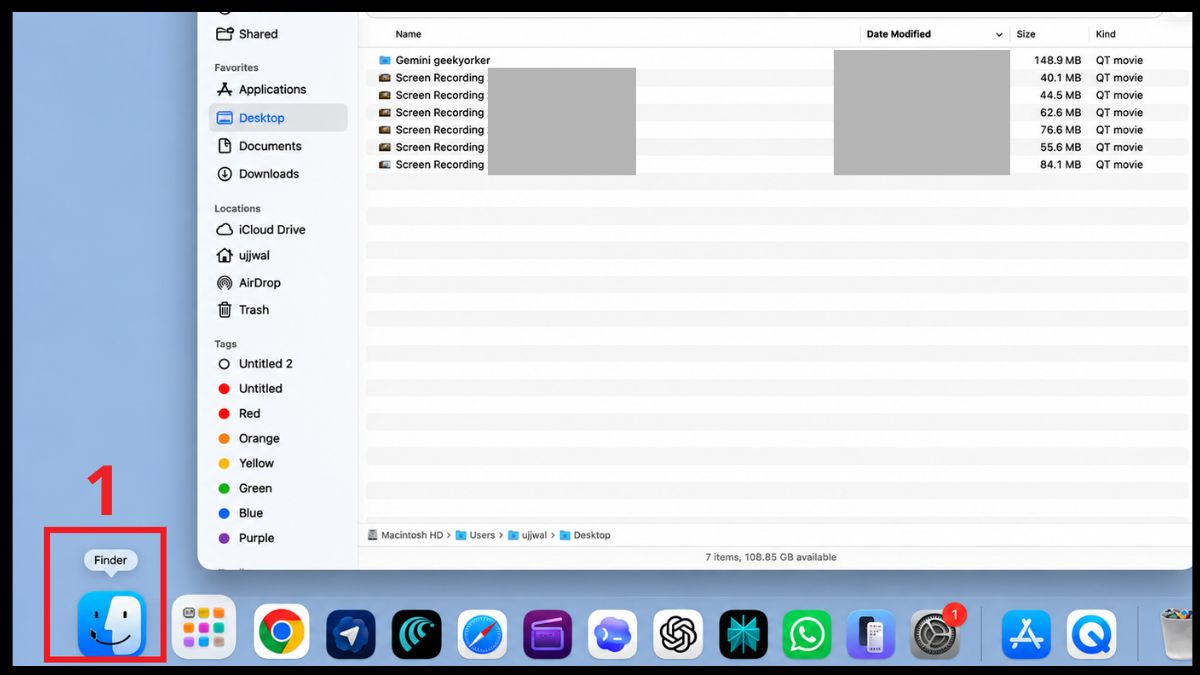Sort files by the Kind column
This screenshot has width=1200, height=675.
click(1105, 34)
